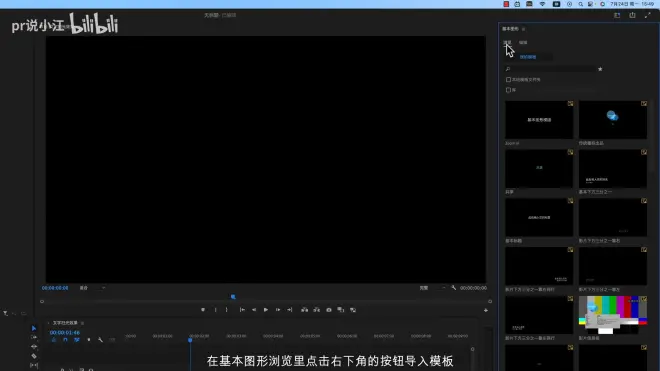Open Essential Graphics panel menu

523,29
